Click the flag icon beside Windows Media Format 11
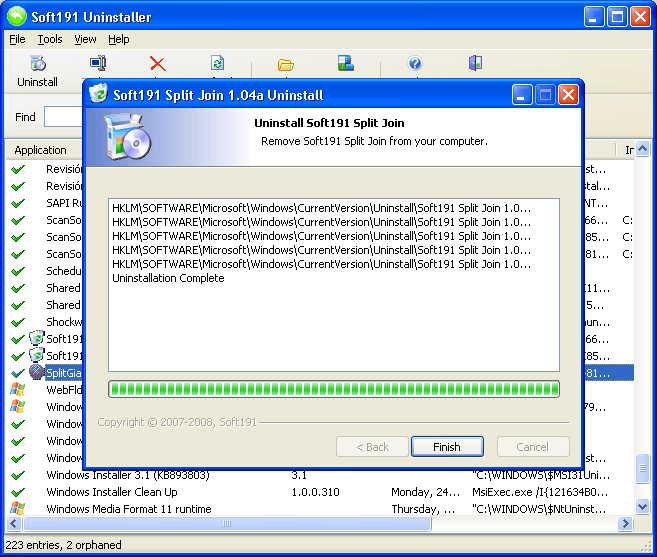The image size is (657, 557). (18, 508)
